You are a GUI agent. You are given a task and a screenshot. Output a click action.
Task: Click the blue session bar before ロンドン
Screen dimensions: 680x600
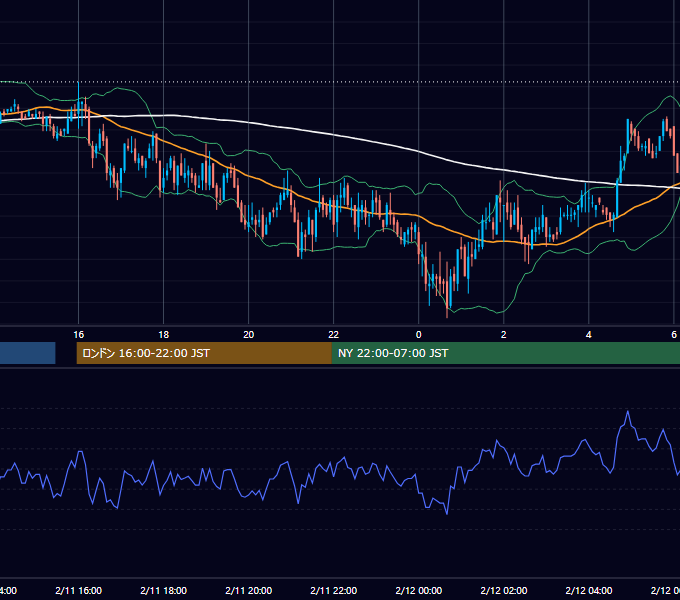tap(28, 353)
